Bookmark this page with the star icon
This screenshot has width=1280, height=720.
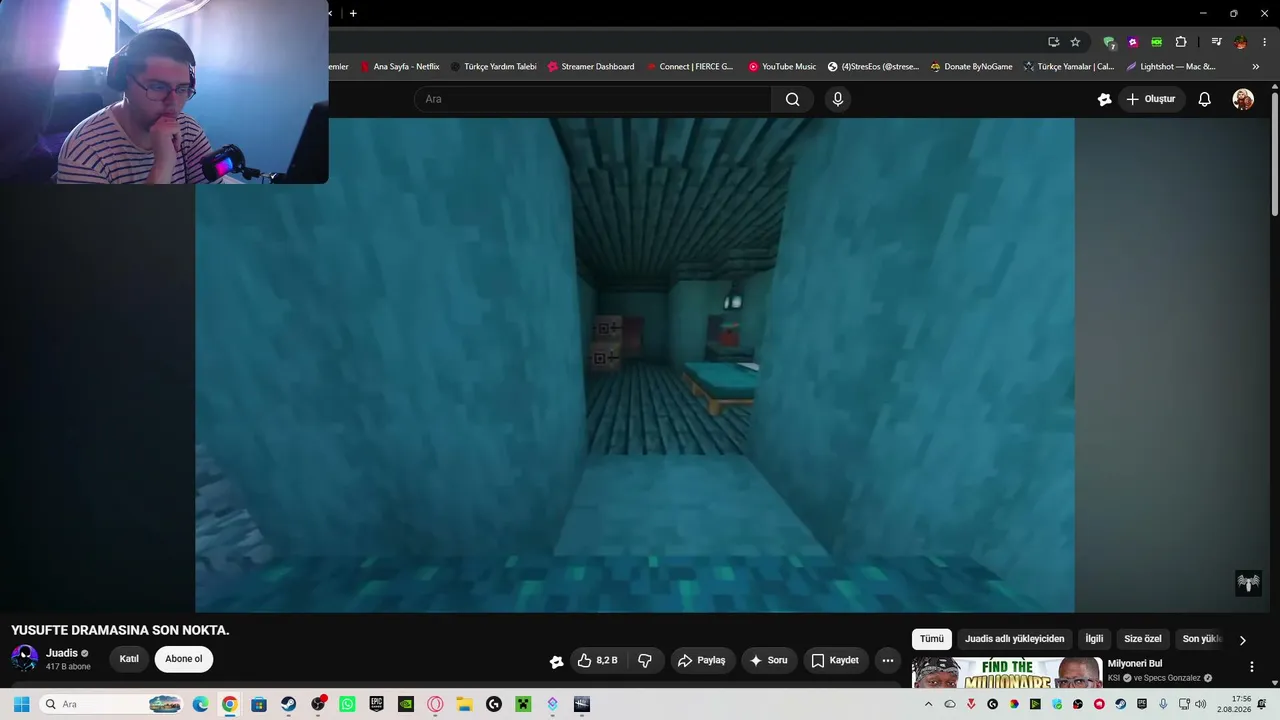pos(1075,42)
